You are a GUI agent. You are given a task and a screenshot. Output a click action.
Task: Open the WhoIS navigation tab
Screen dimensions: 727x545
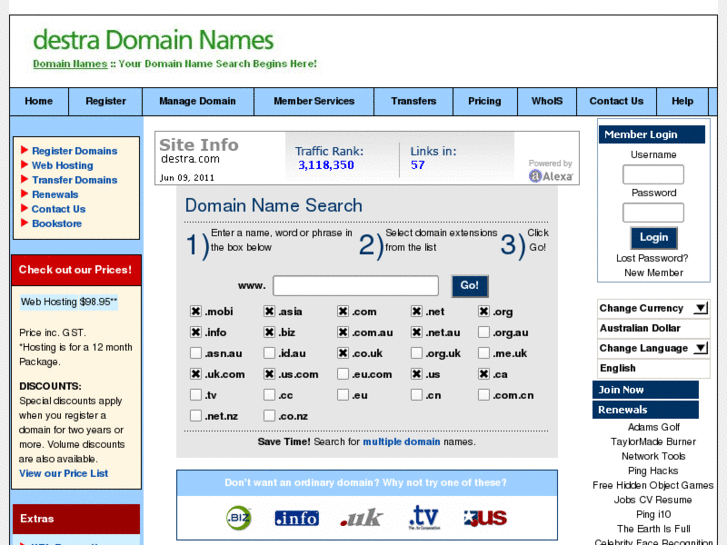pos(547,101)
